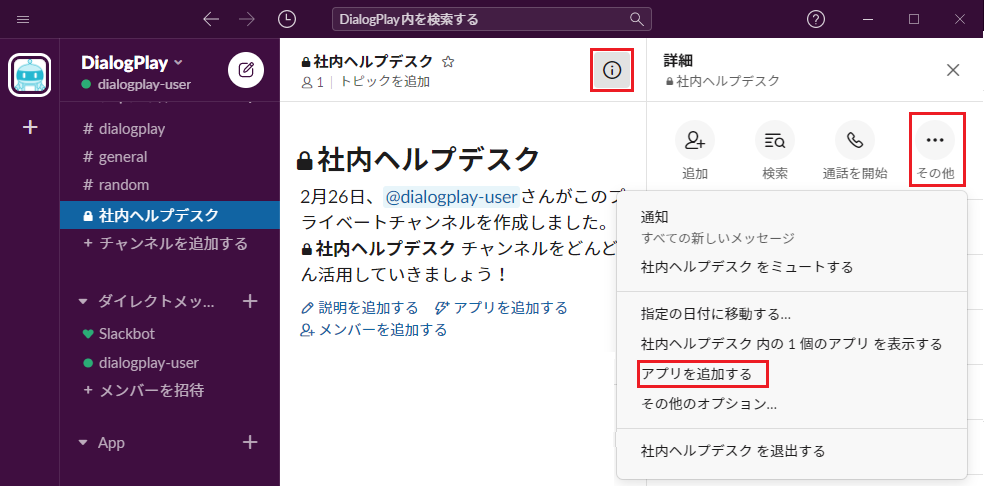Add a workspace with plus icon
The image size is (984, 486).
tap(30, 128)
